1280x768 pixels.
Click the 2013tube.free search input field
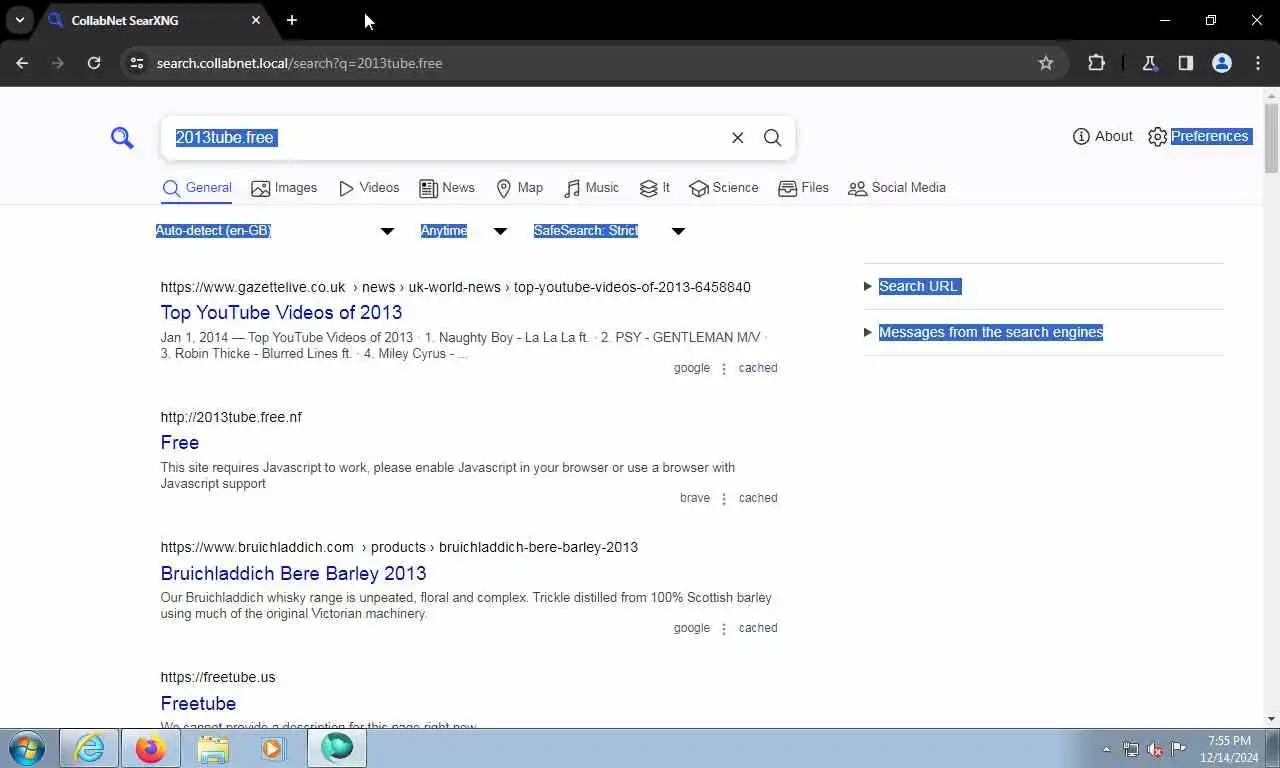click(x=445, y=138)
